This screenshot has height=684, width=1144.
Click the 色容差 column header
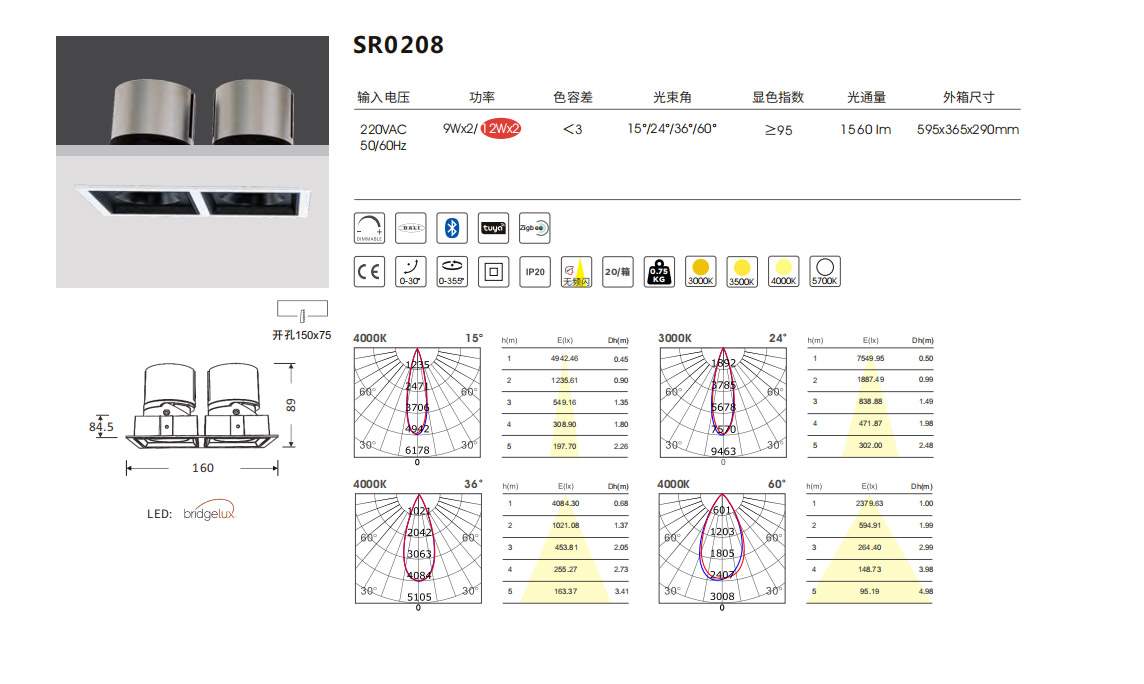[x=573, y=97]
